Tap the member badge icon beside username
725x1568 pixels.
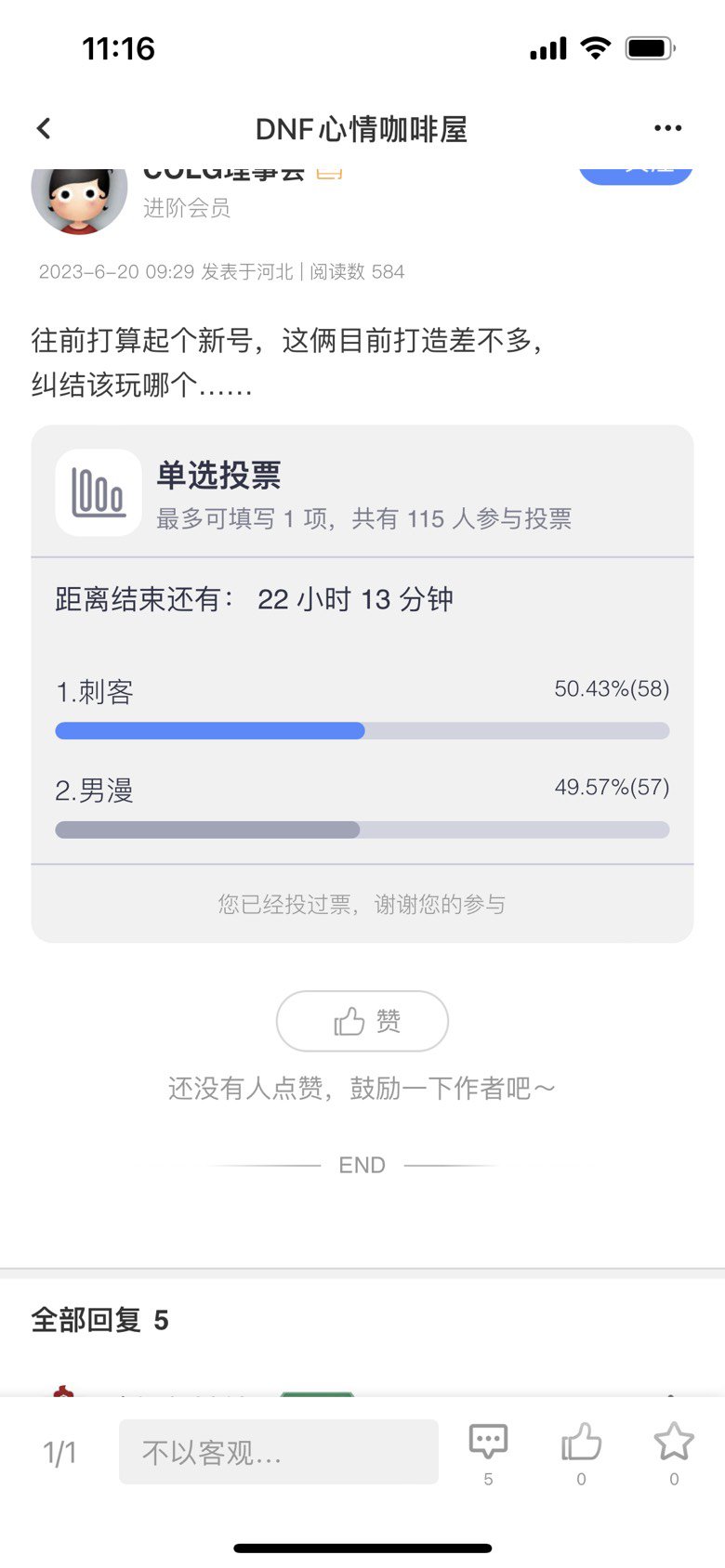pos(330,173)
